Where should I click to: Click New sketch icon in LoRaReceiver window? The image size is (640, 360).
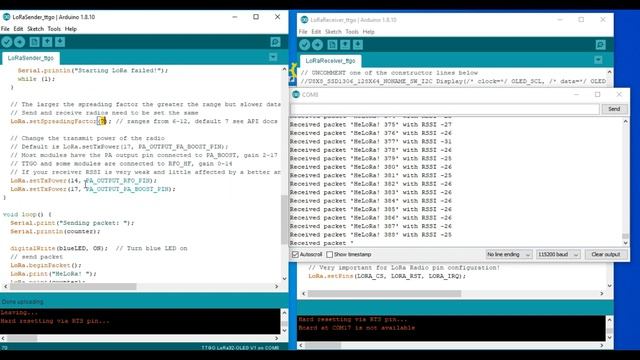(x=332, y=45)
